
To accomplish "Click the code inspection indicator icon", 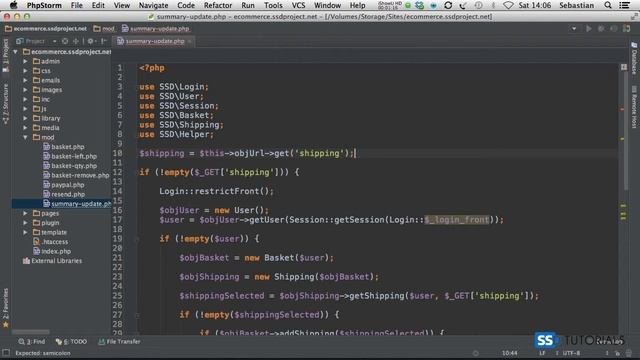I will pyautogui.click(x=624, y=67).
